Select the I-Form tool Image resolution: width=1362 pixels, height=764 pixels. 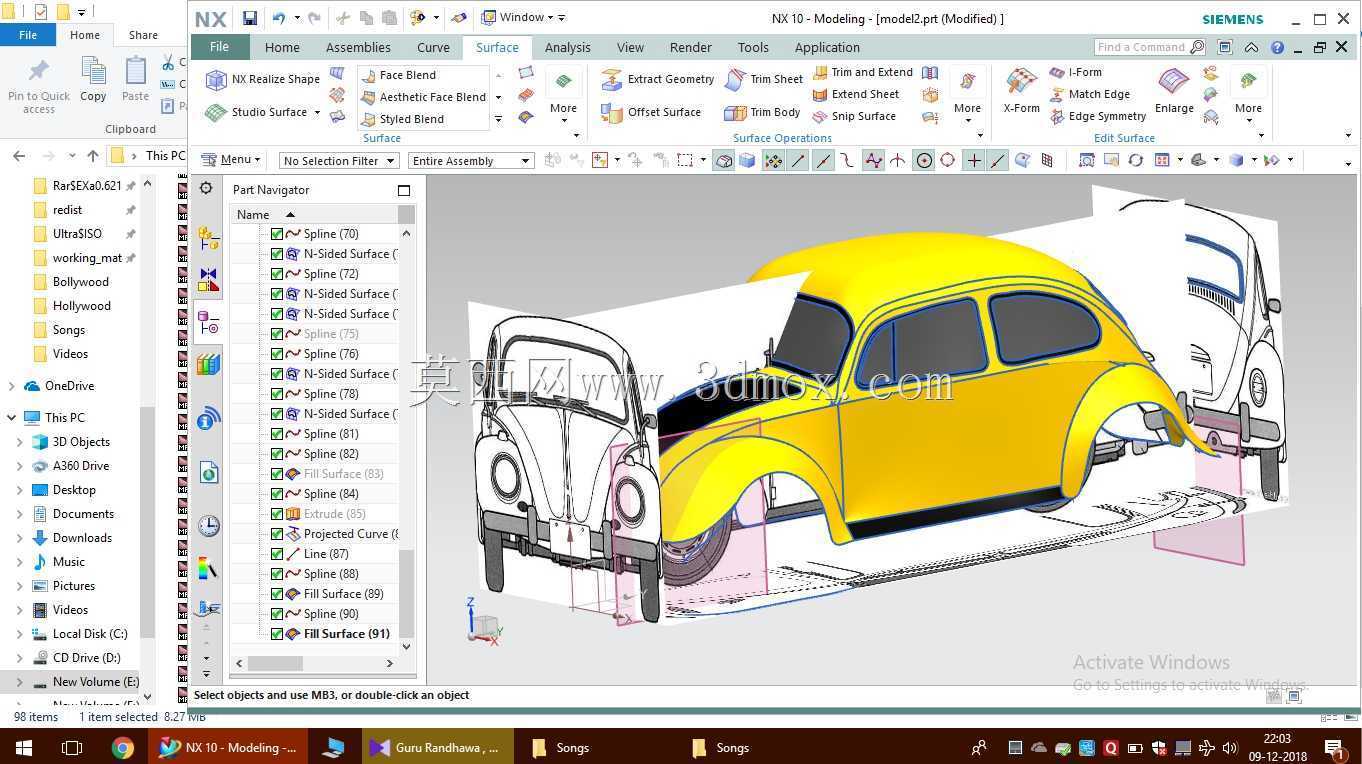click(1075, 72)
